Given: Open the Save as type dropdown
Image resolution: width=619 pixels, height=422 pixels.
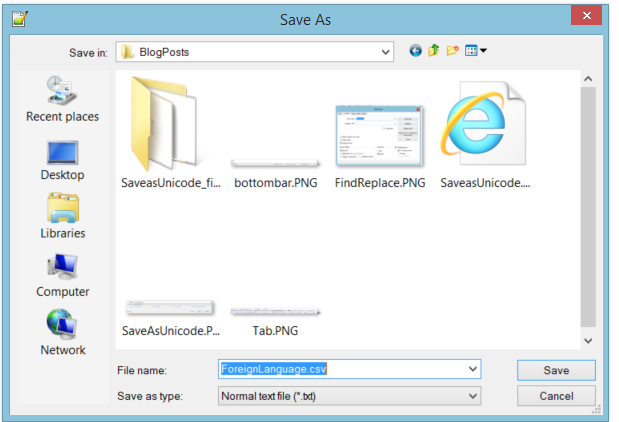Looking at the screenshot, I should pyautogui.click(x=473, y=396).
